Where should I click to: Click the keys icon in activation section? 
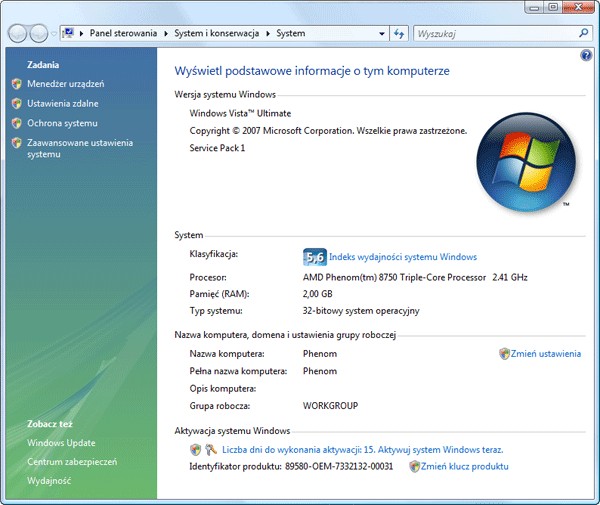pos(211,450)
